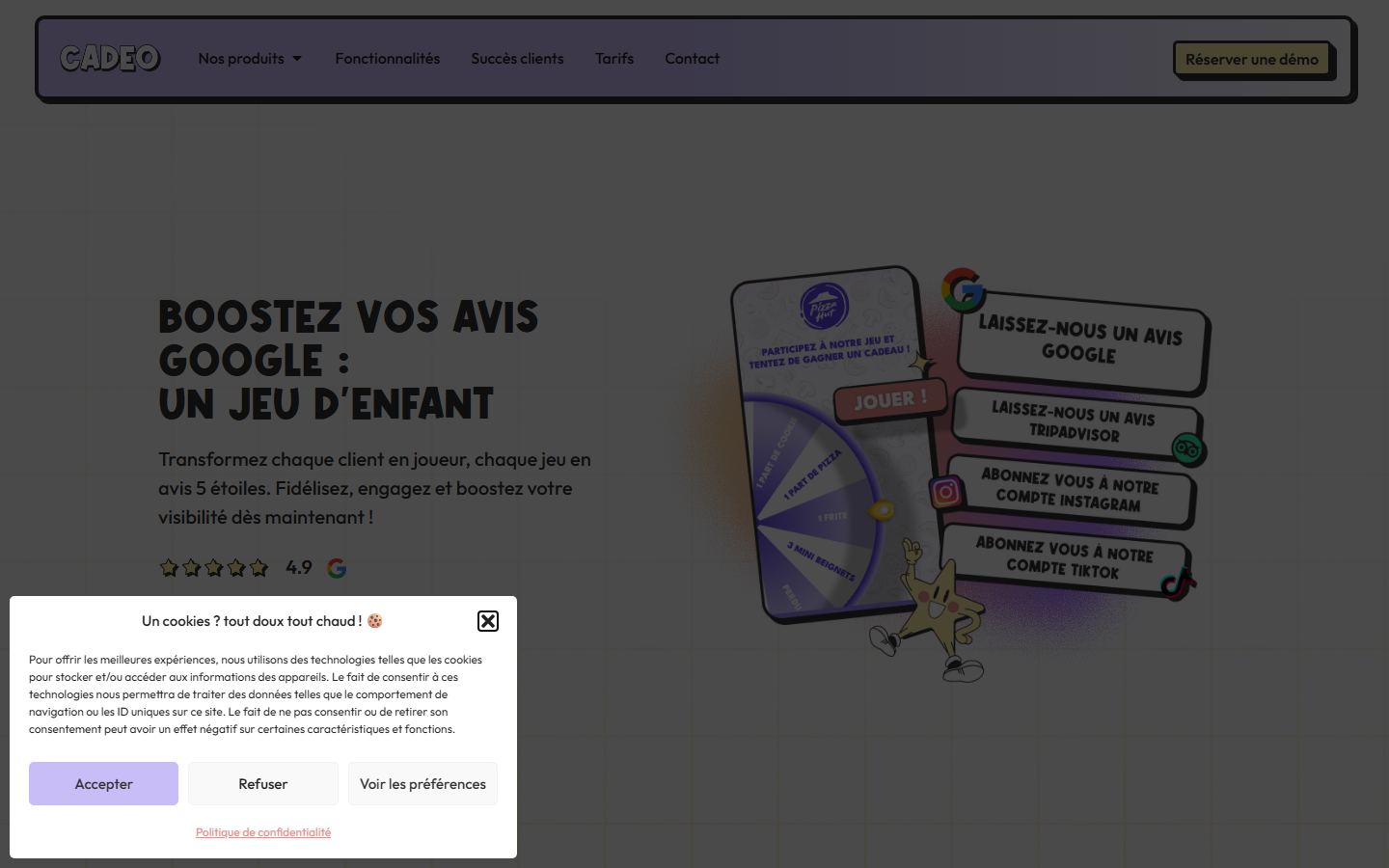
Task: Click the Pizza Hut logo on phone mockup
Action: coord(825,307)
